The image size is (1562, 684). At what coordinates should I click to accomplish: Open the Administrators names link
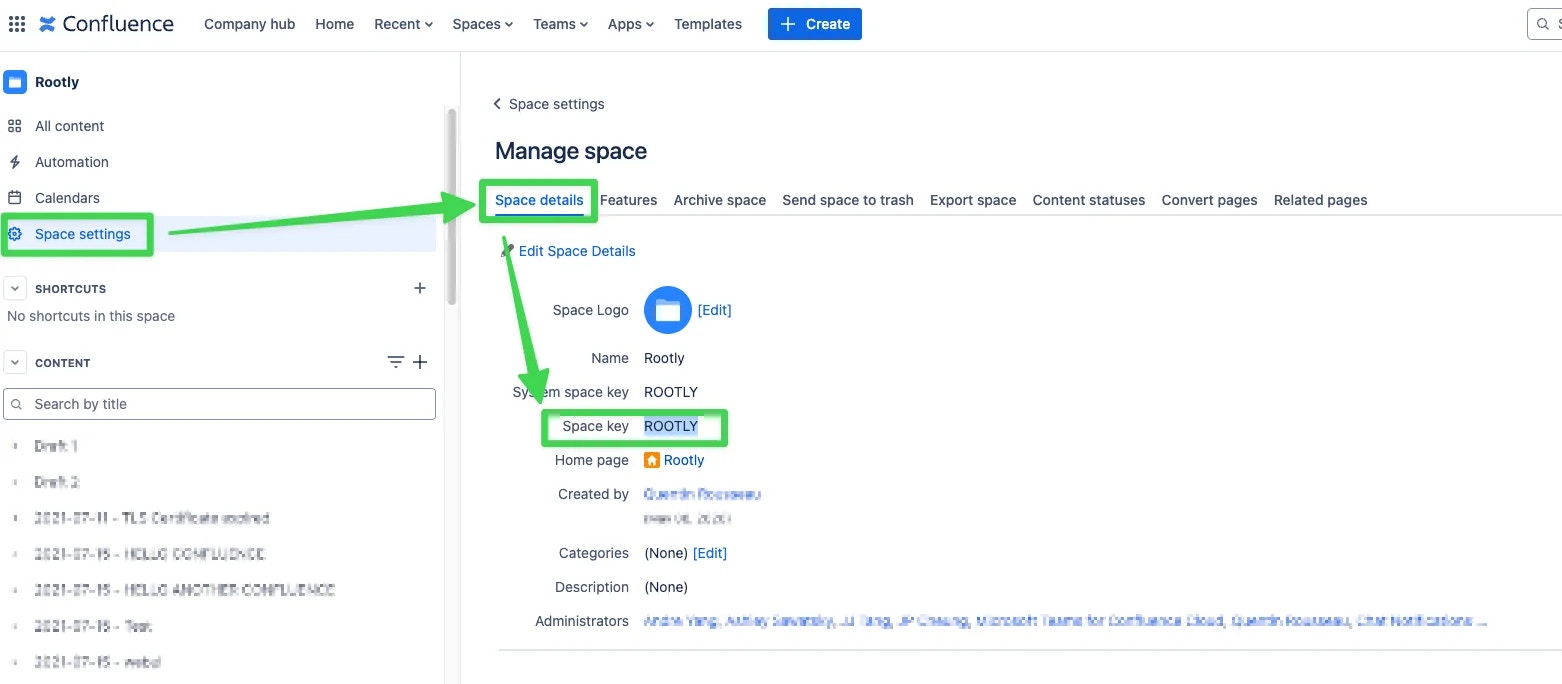(x=1066, y=621)
